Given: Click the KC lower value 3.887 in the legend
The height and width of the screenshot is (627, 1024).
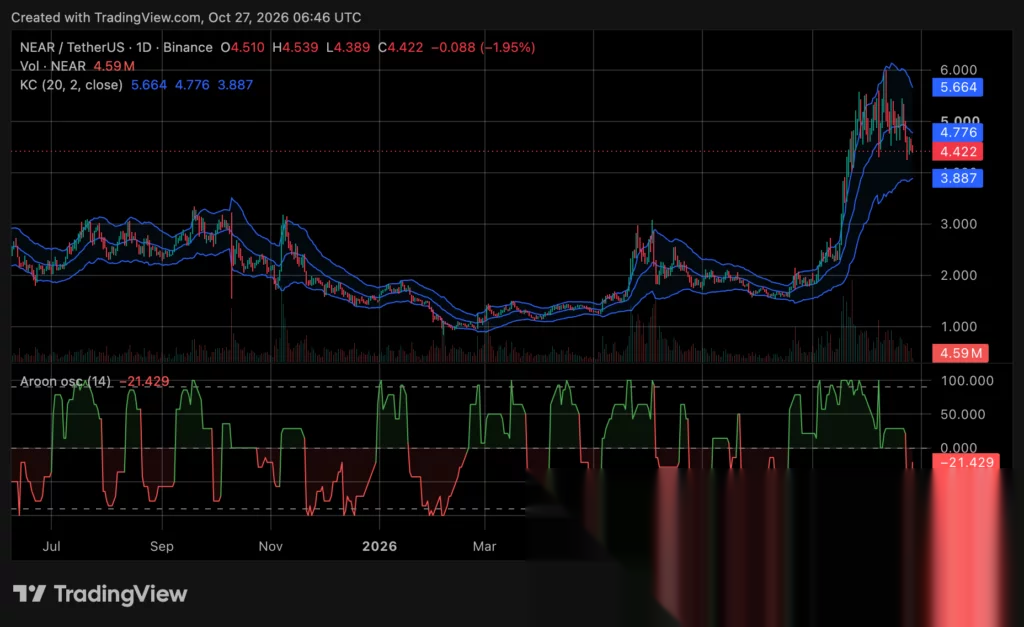Looking at the screenshot, I should coord(235,85).
